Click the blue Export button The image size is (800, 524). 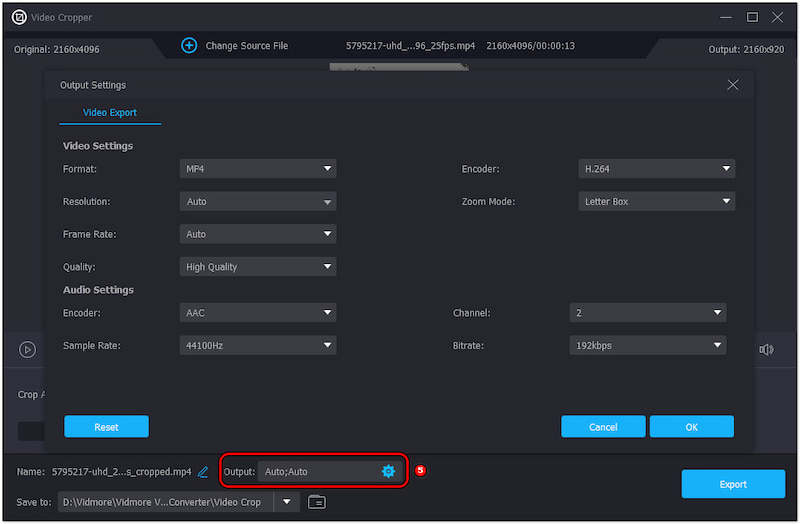coord(732,484)
